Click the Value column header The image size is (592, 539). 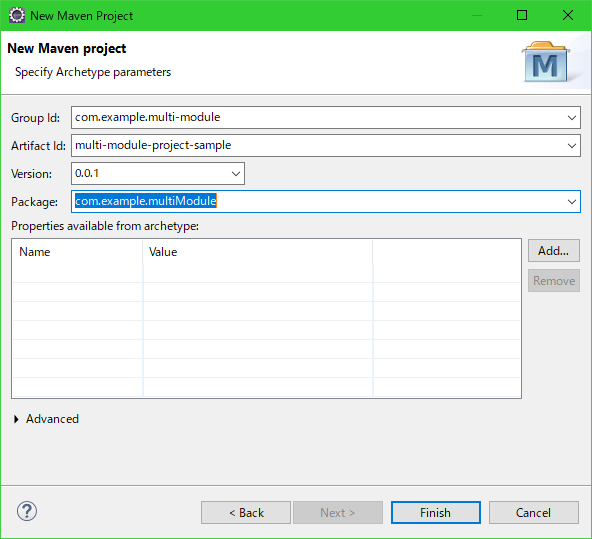point(258,252)
